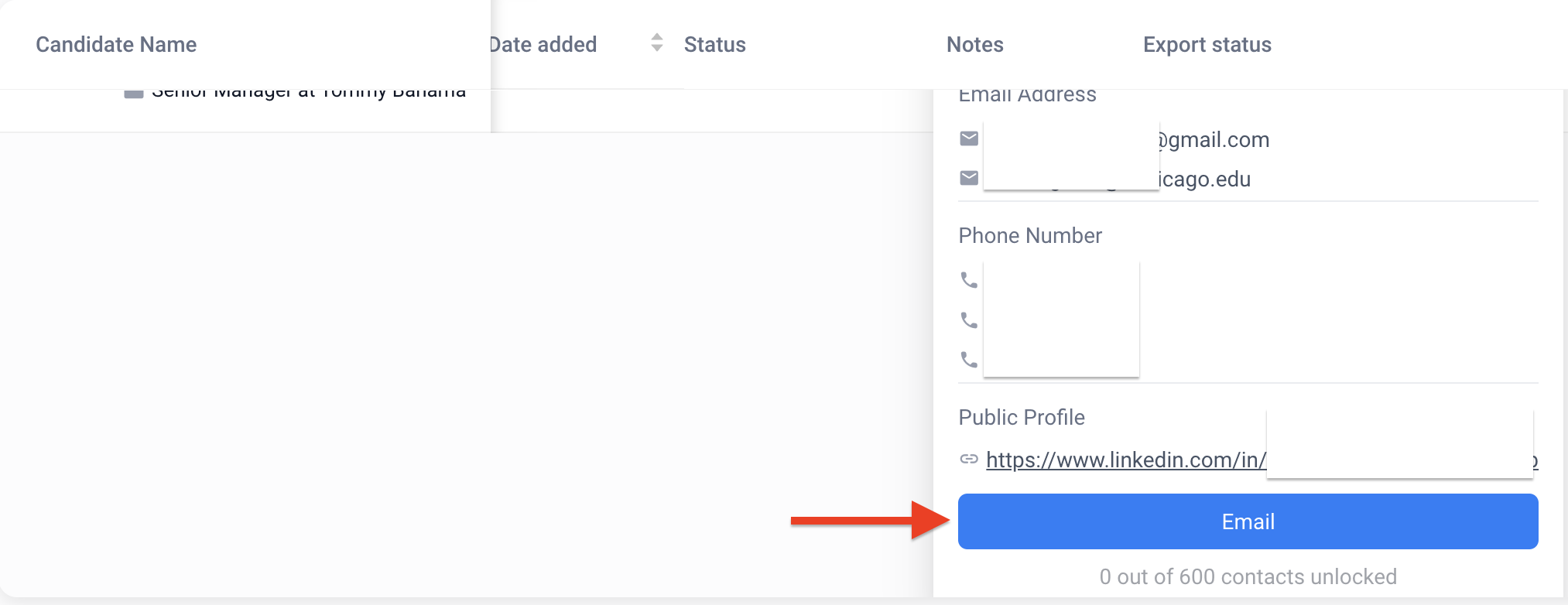Viewport: 1568px width, 605px height.
Task: Click the contacts unlocked counter text
Action: [x=1248, y=576]
